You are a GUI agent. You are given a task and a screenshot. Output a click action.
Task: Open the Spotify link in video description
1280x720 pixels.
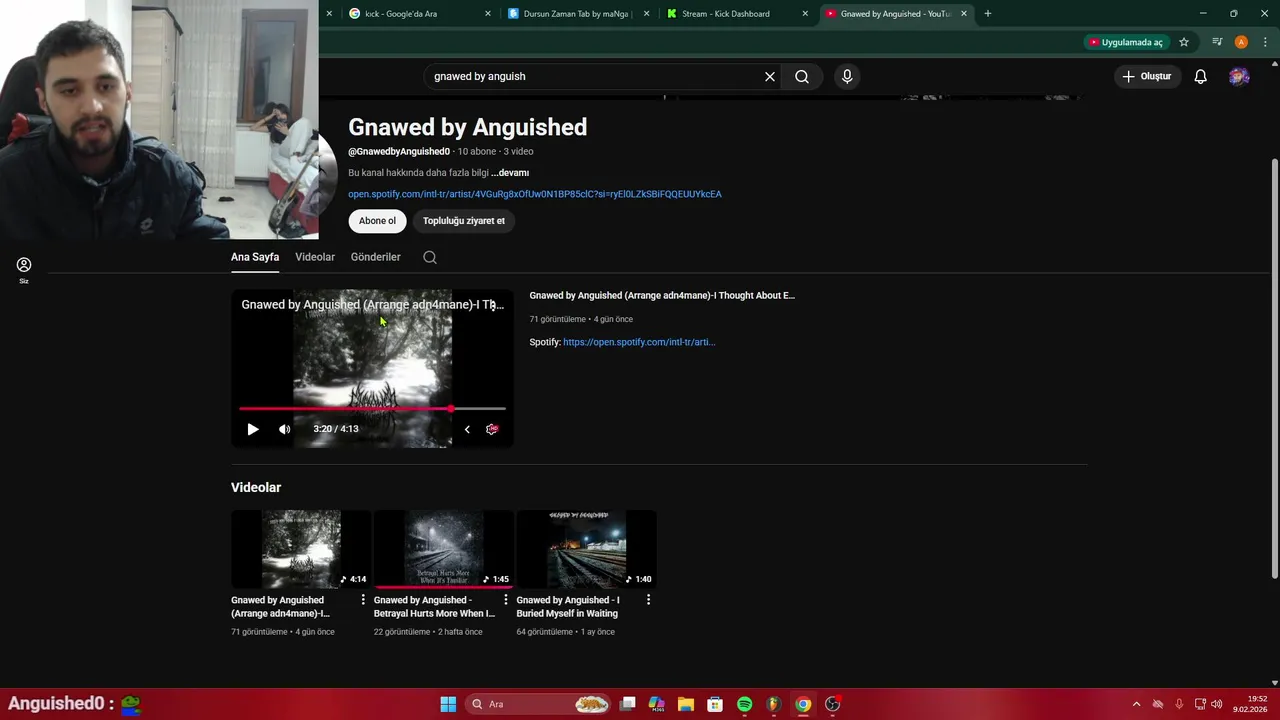[639, 342]
